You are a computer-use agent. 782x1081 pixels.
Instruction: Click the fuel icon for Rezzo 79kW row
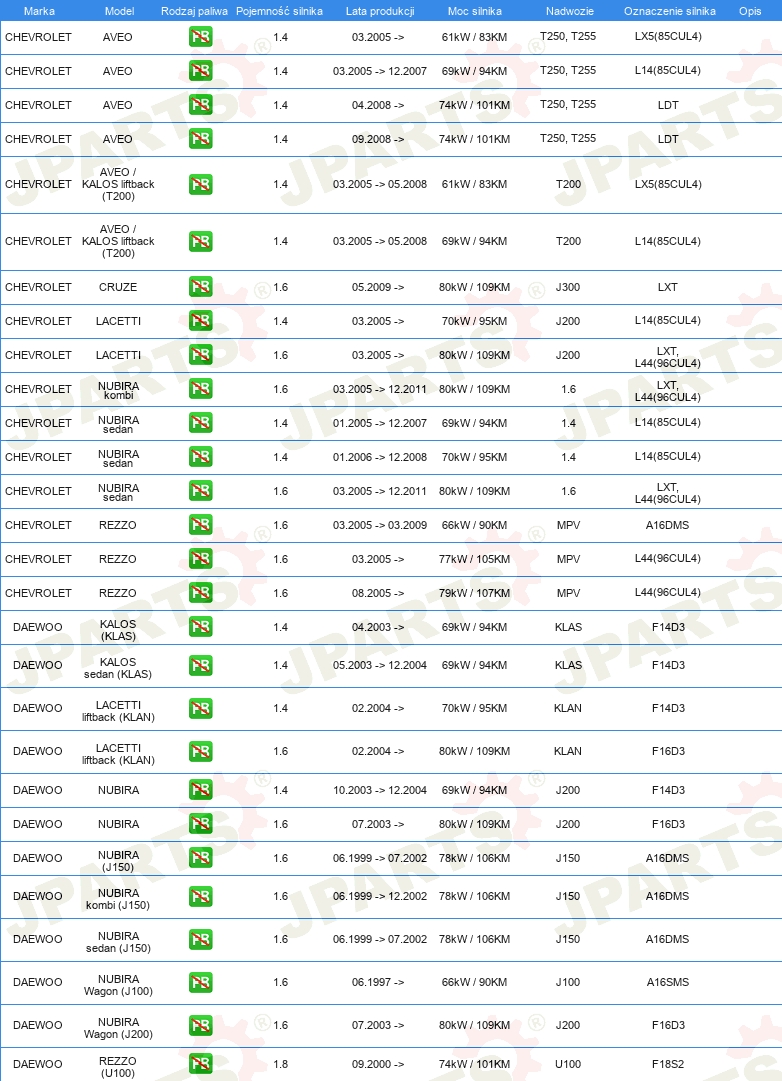pos(201,593)
